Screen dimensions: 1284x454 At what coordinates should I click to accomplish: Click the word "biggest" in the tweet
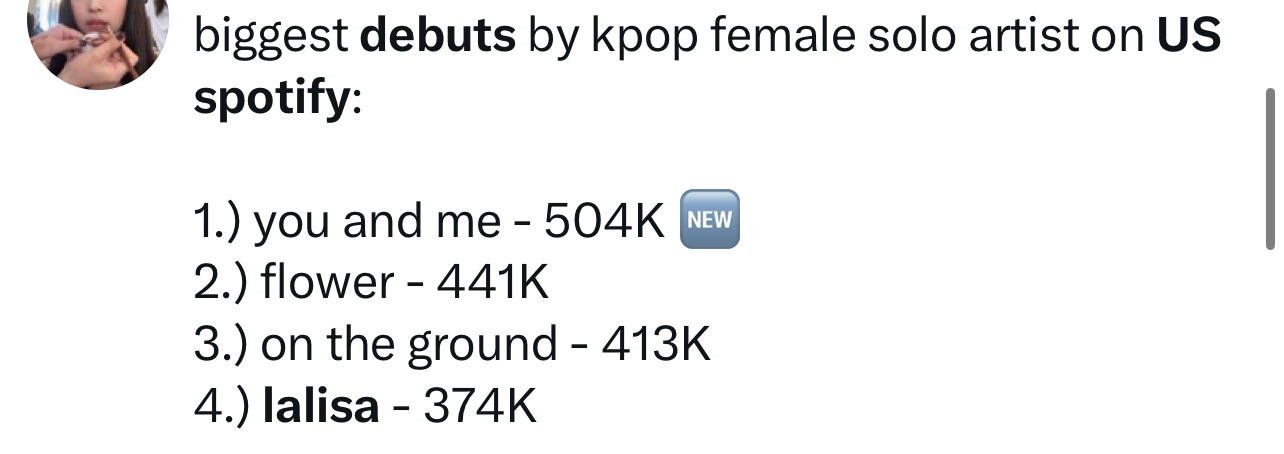pyautogui.click(x=269, y=38)
